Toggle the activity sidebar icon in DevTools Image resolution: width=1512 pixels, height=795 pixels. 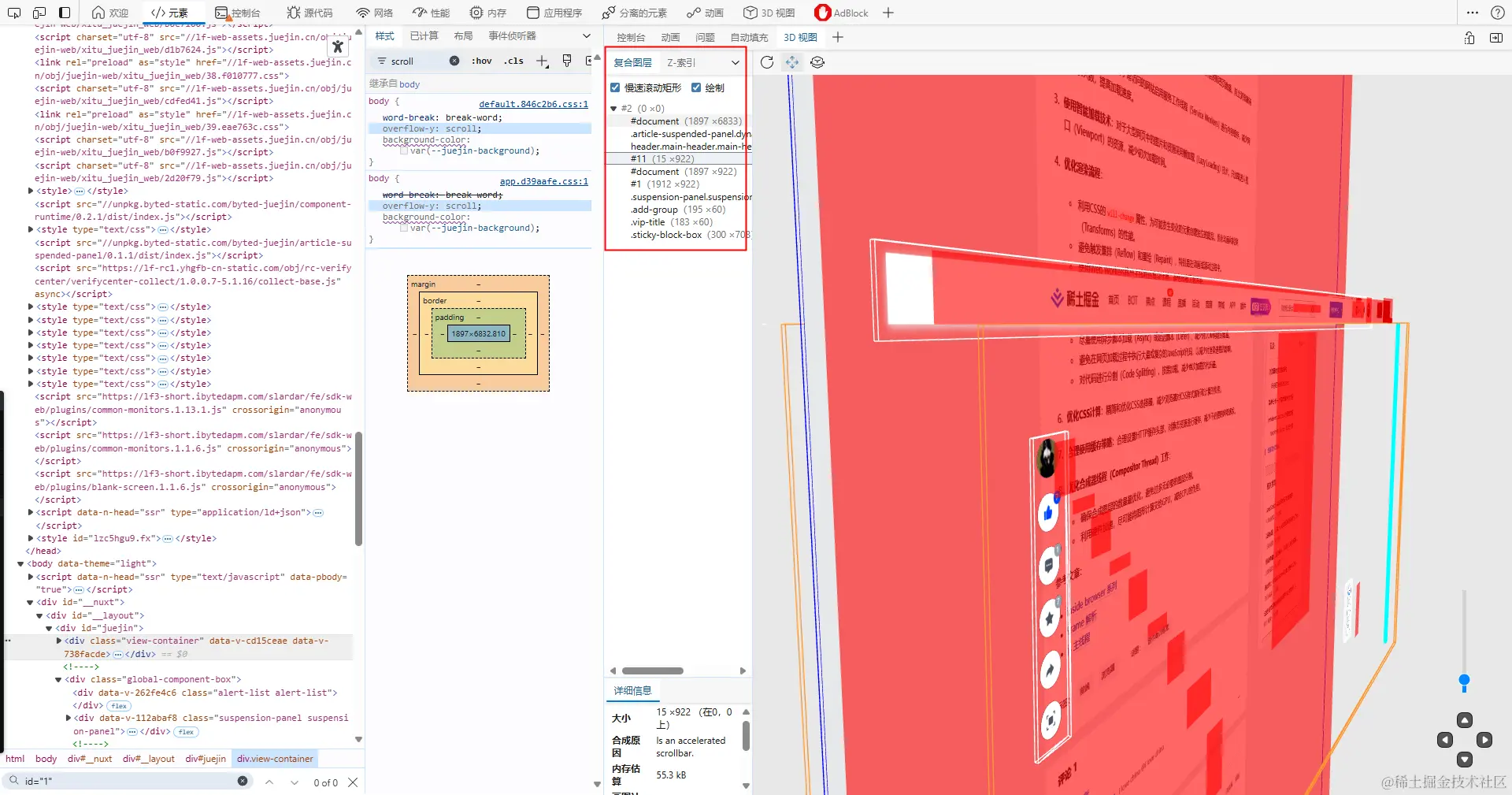click(x=65, y=13)
